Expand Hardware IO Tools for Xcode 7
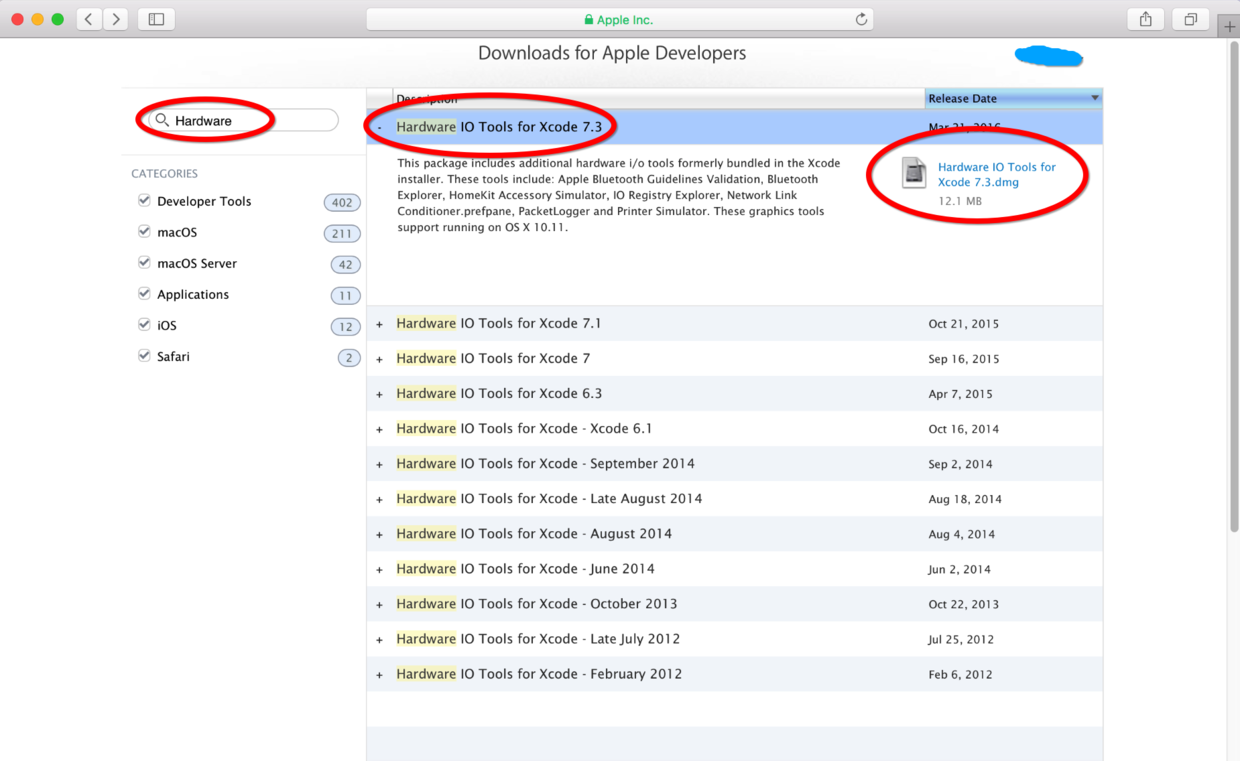This screenshot has width=1240, height=761. 380,359
